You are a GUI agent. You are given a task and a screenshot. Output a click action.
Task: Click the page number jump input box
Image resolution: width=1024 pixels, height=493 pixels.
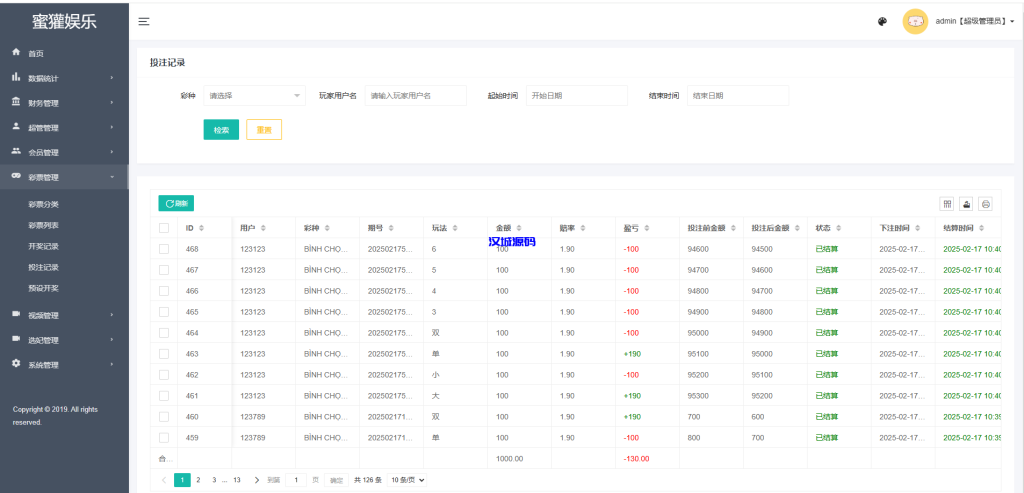coord(296,480)
